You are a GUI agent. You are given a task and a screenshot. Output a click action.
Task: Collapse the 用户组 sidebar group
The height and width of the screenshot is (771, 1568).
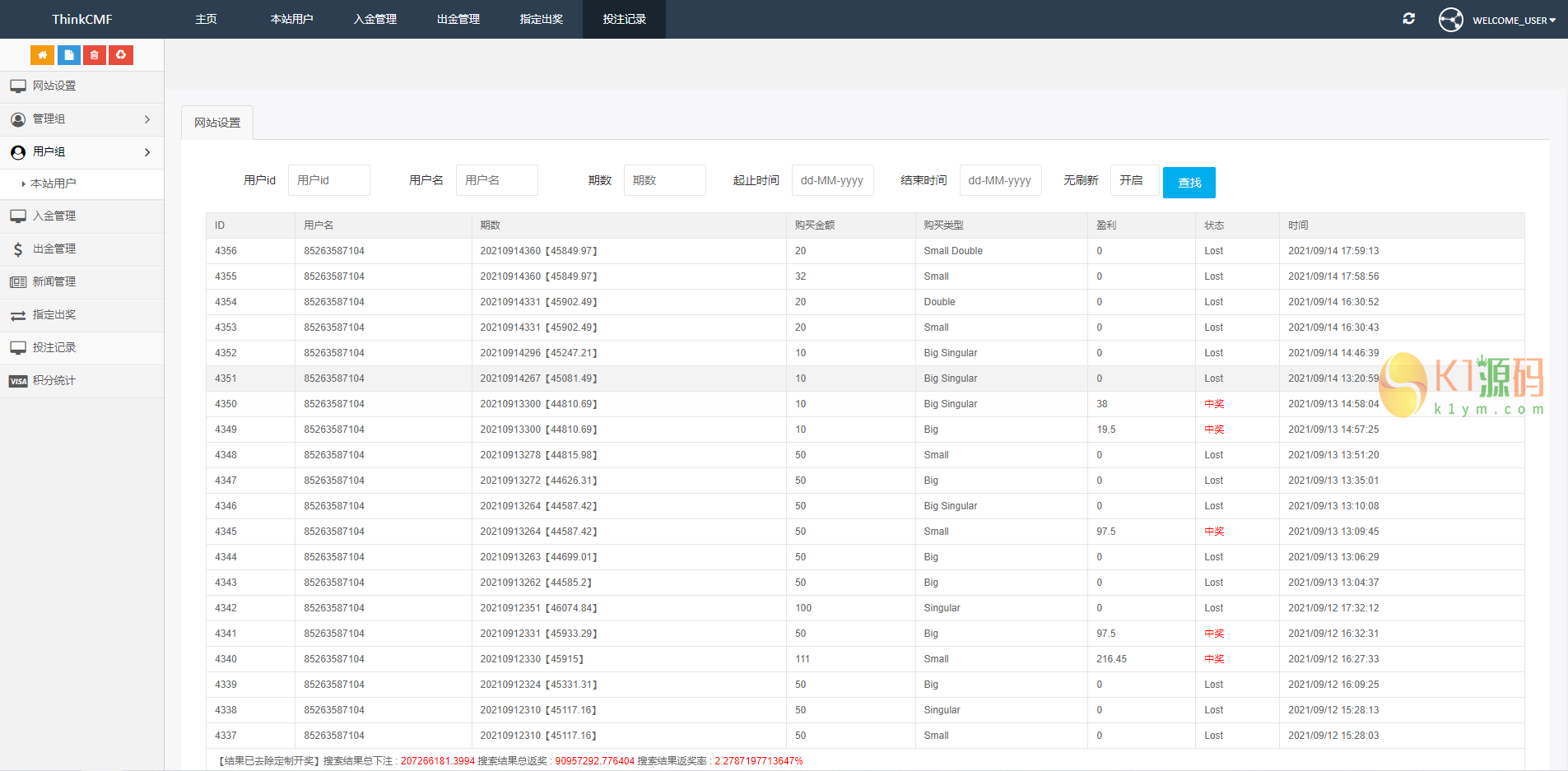click(82, 152)
